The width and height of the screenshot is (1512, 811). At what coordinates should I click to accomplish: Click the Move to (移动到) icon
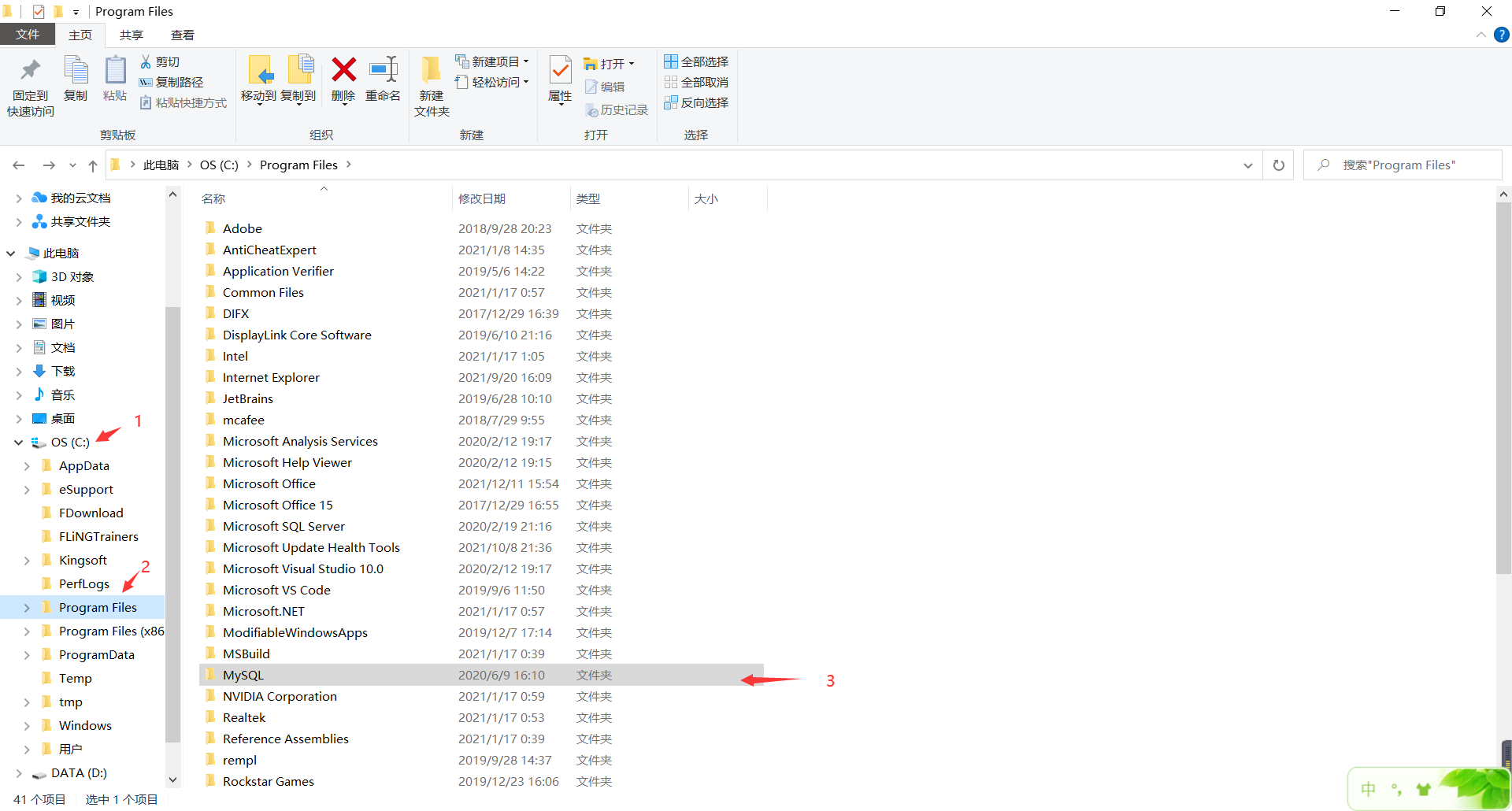point(260,70)
